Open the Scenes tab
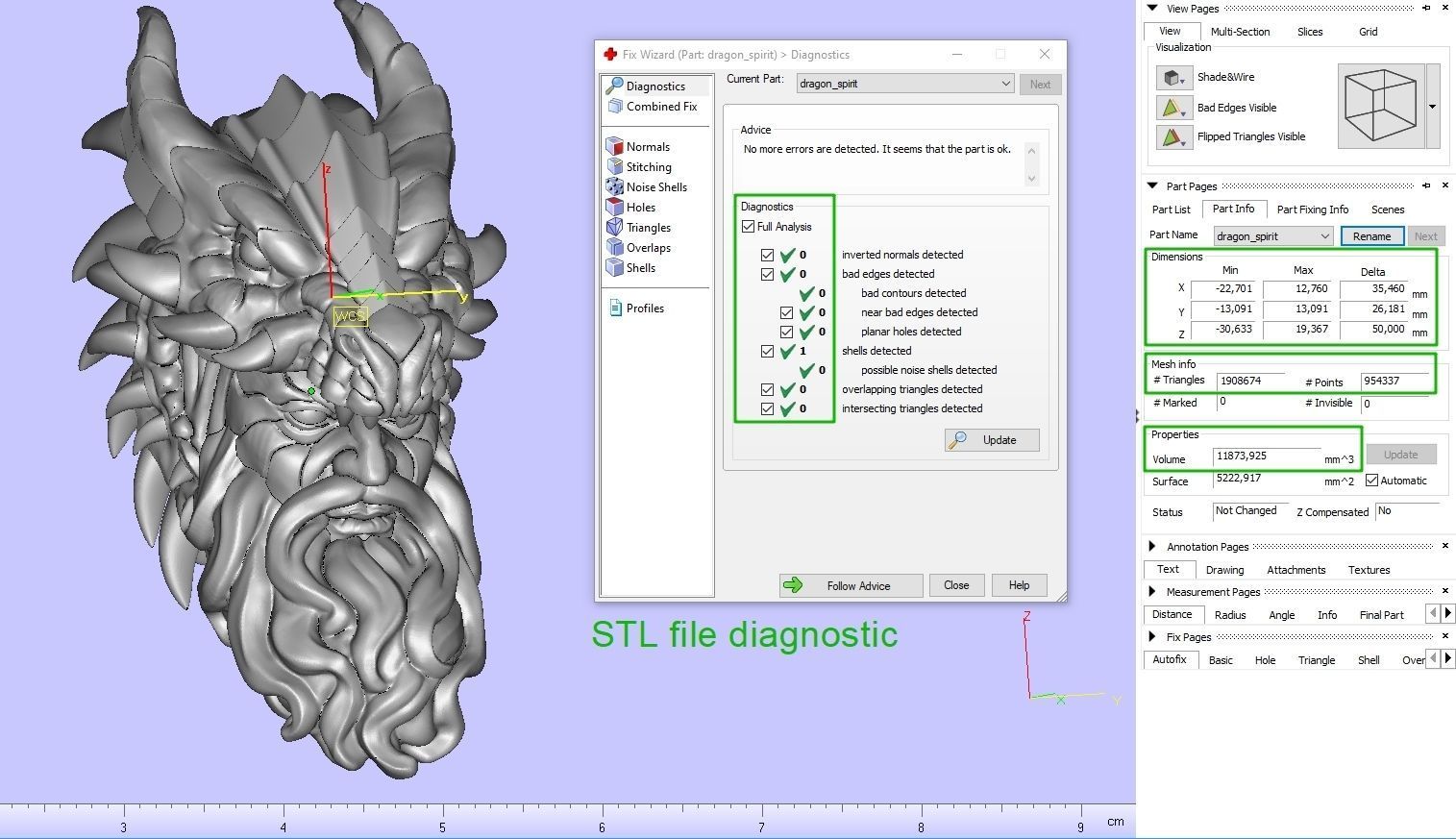 tap(1388, 210)
